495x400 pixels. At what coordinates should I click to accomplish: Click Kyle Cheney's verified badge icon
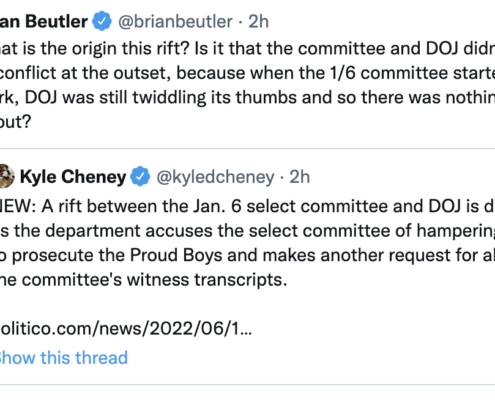pos(140,176)
